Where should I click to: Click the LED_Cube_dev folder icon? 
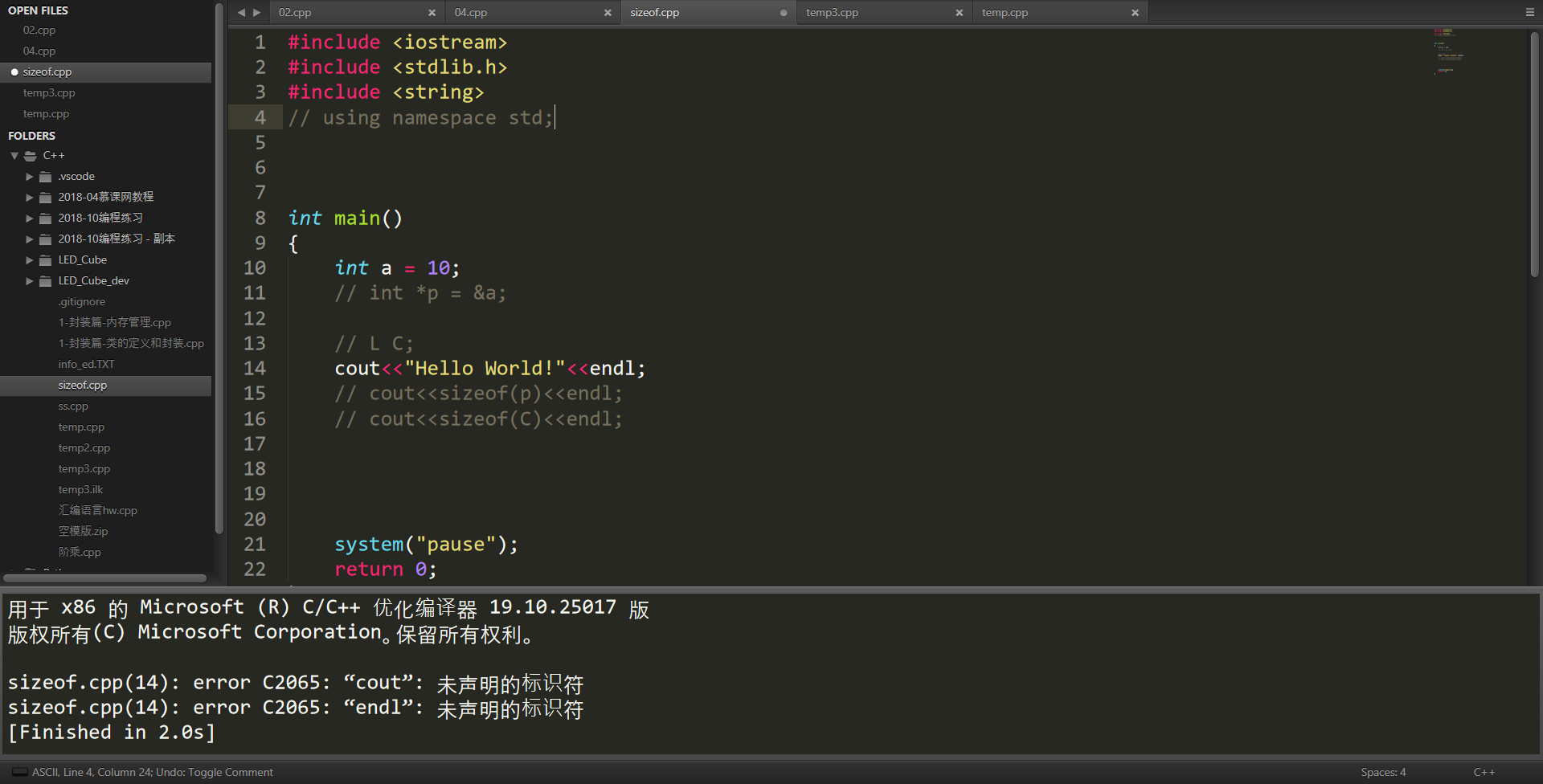[x=46, y=281]
